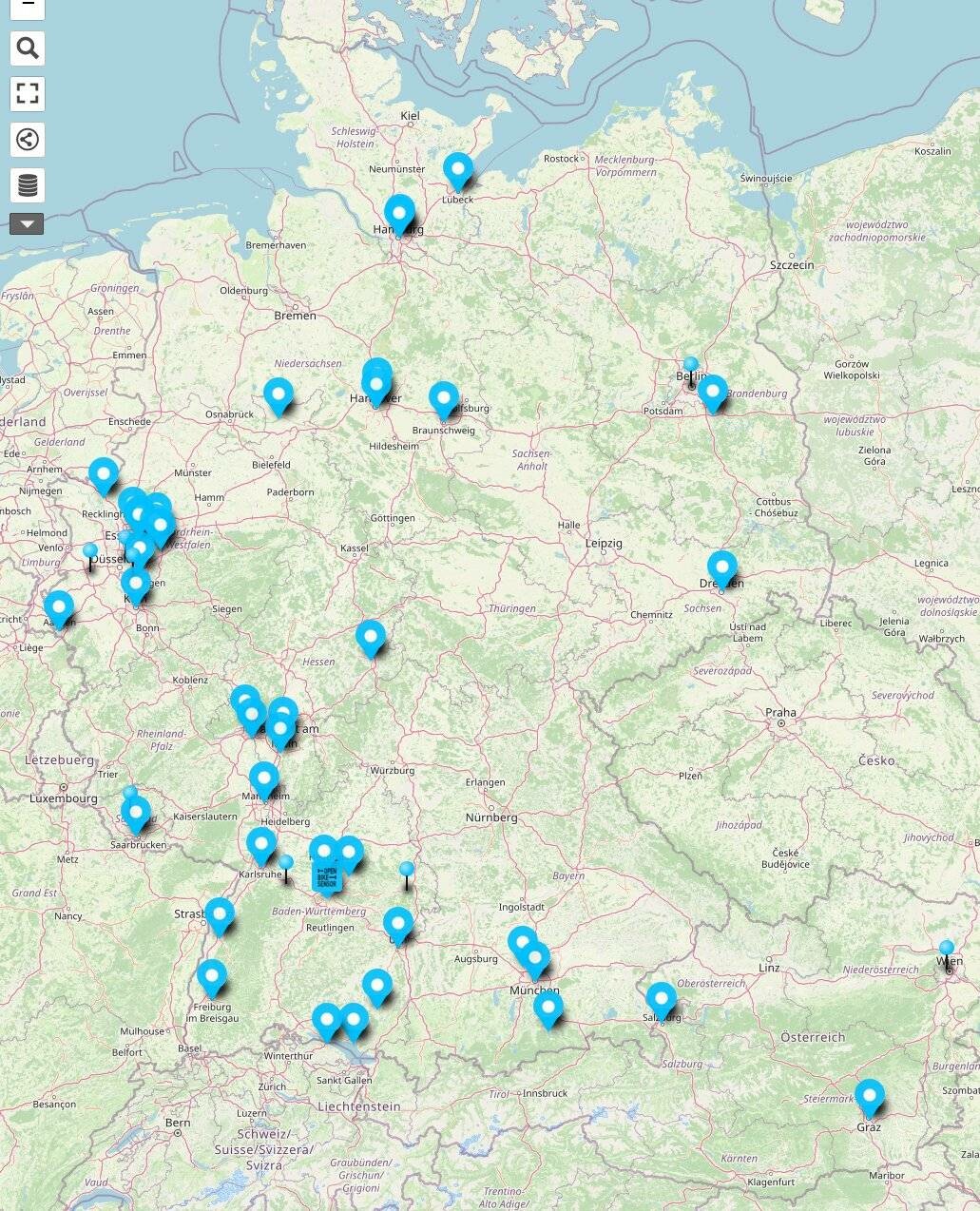Click the zoom out minus button

[28, 6]
